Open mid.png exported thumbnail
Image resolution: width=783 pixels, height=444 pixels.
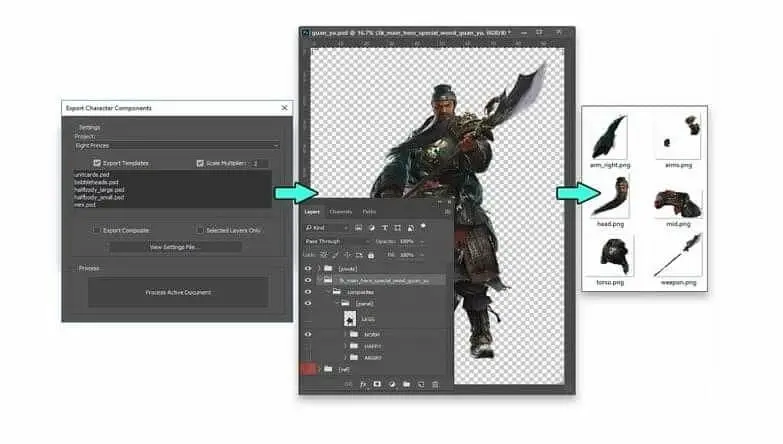point(679,201)
